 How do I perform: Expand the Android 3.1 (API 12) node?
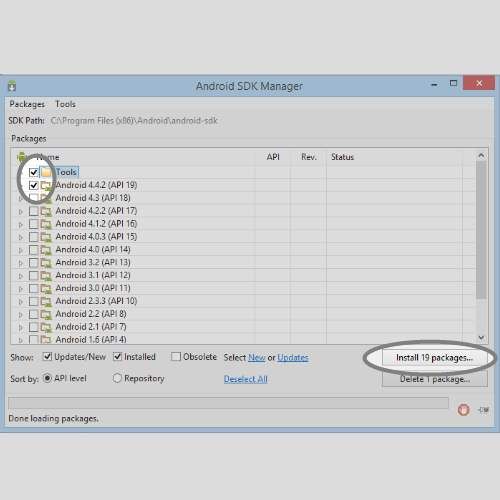pos(21,276)
